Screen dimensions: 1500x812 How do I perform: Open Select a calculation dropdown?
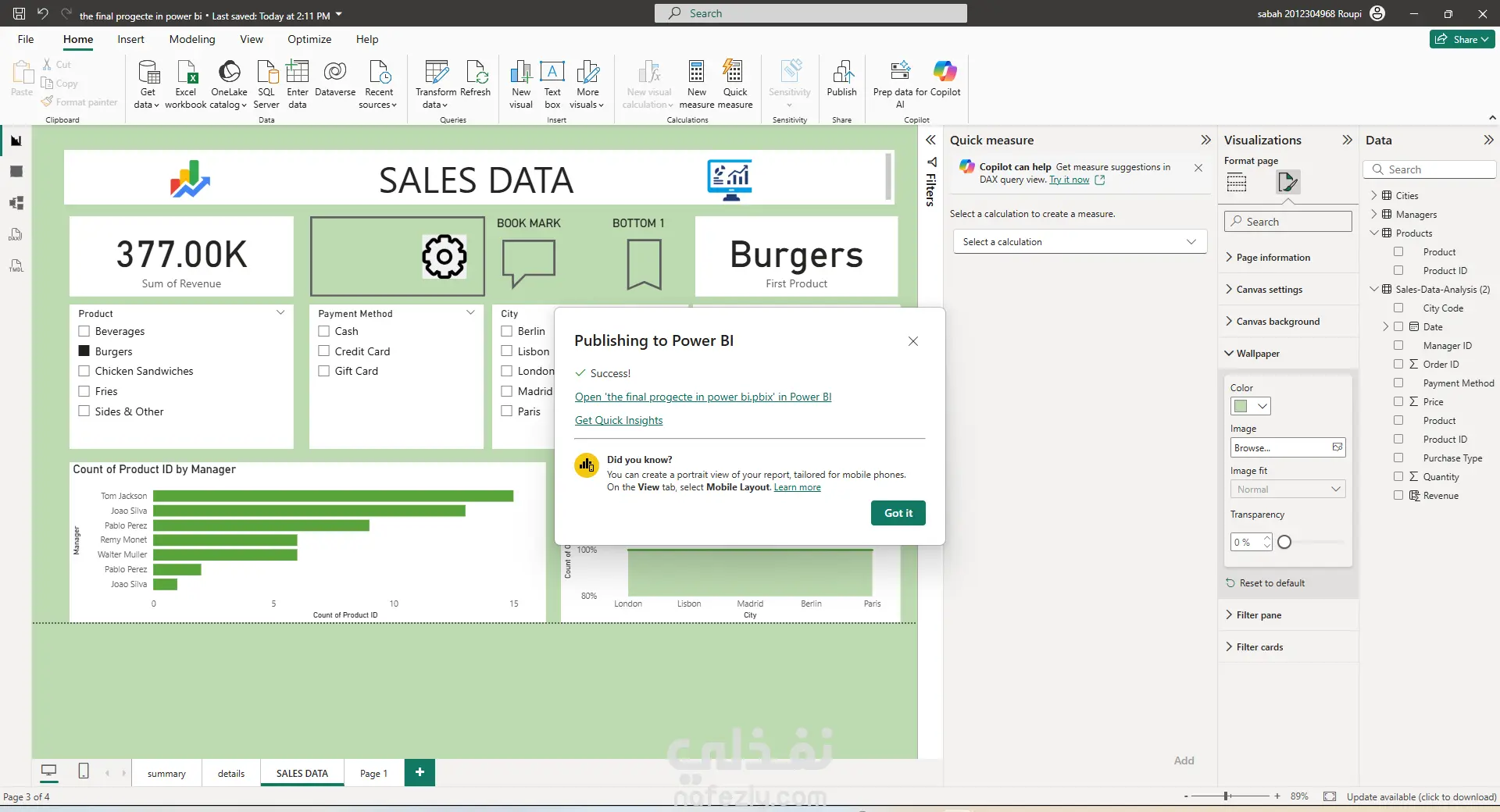point(1080,242)
